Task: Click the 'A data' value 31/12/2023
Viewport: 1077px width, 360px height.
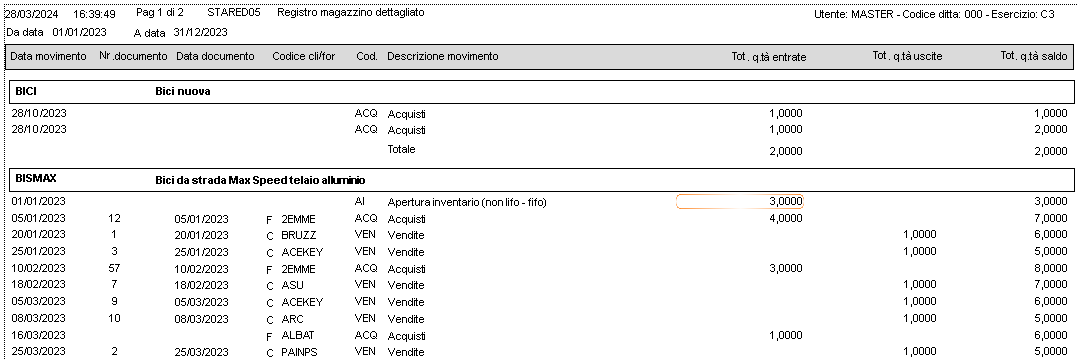Action: tap(200, 32)
